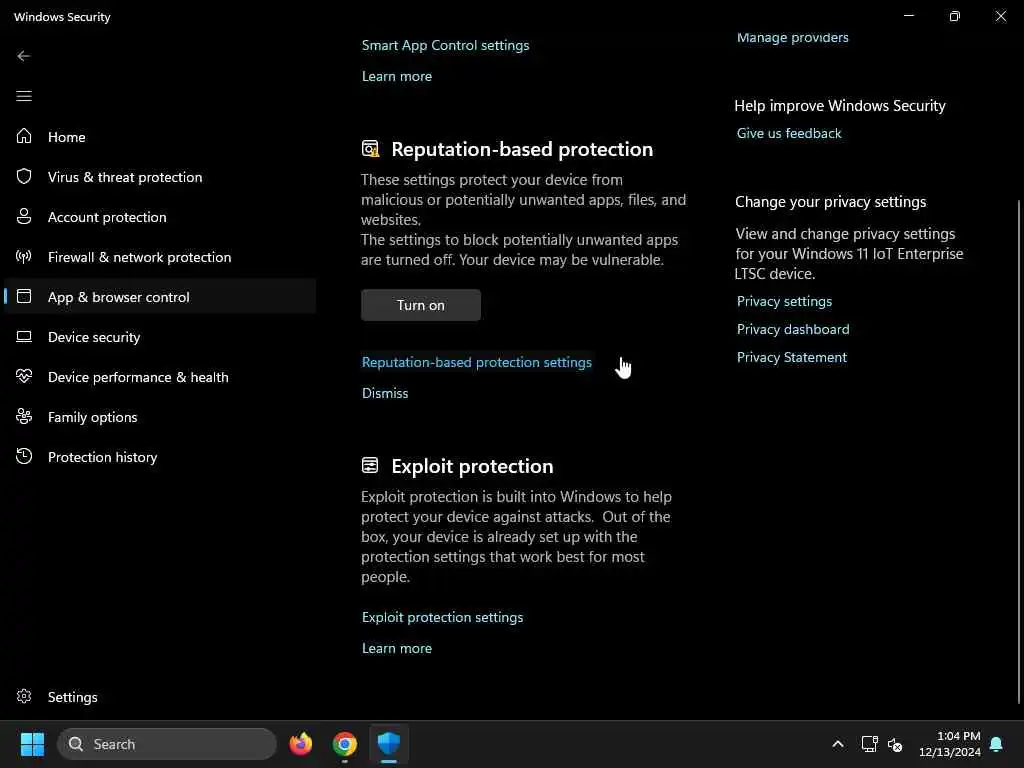Click the Manage providers link
Viewport: 1024px width, 768px height.
pyautogui.click(x=792, y=37)
